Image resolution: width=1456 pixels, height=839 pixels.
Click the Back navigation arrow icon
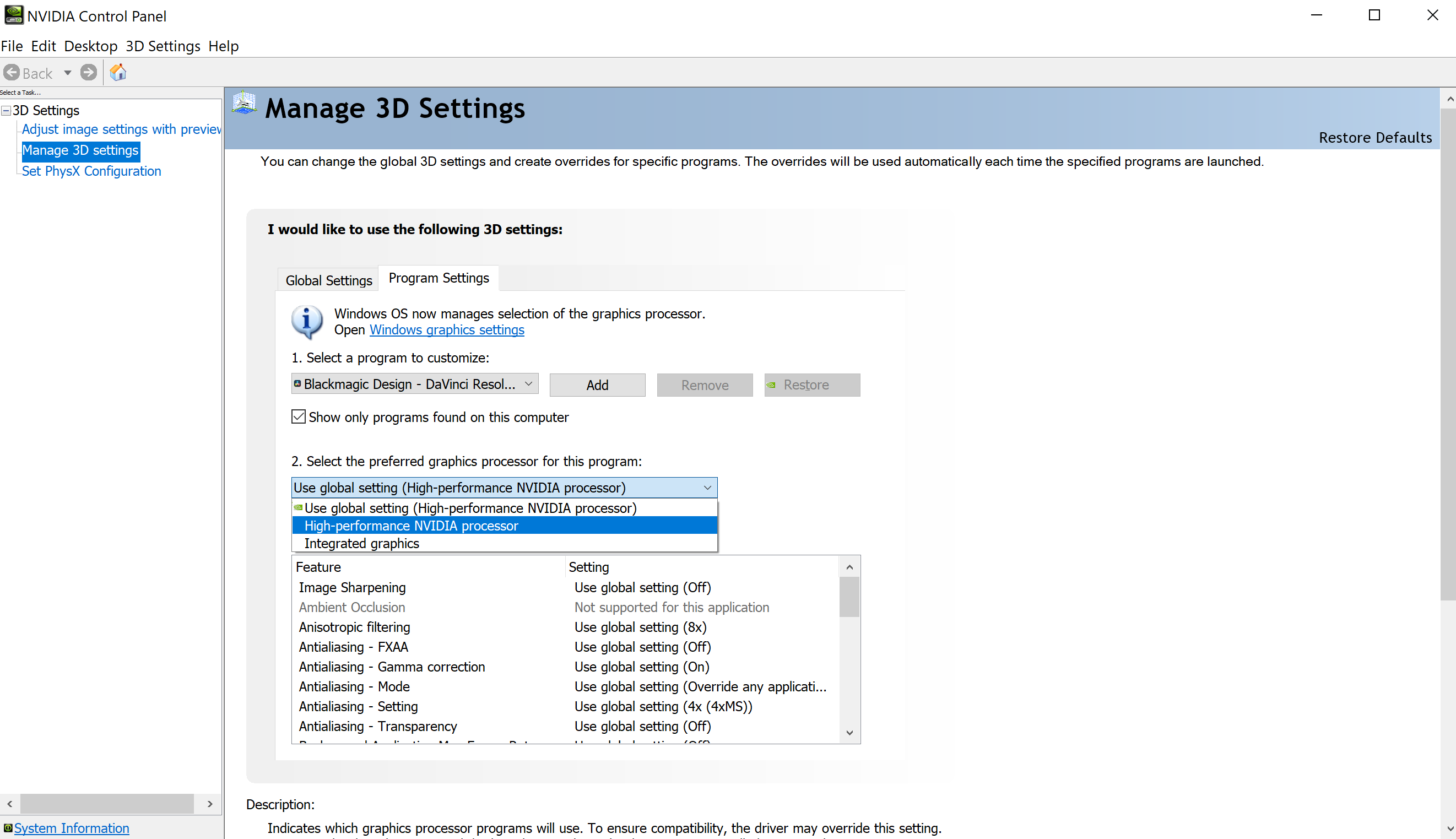(12, 72)
